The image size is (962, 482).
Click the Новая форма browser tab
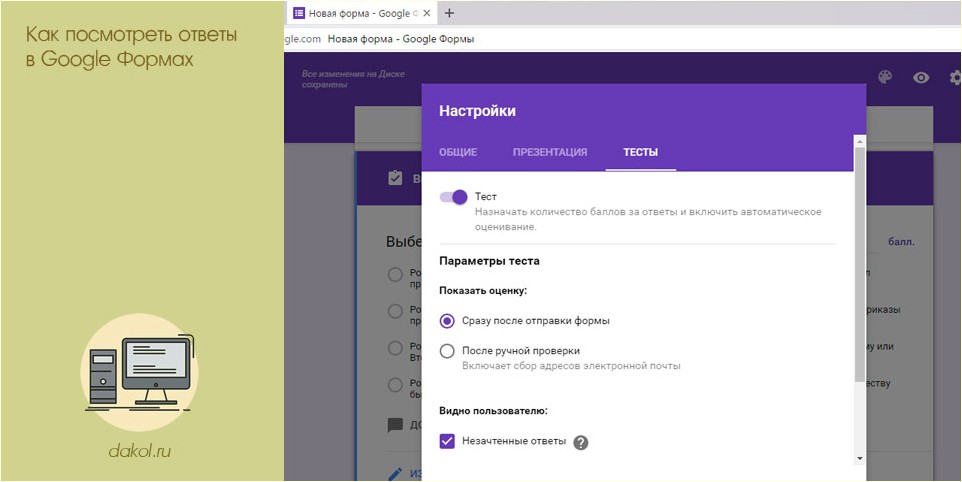tap(362, 13)
